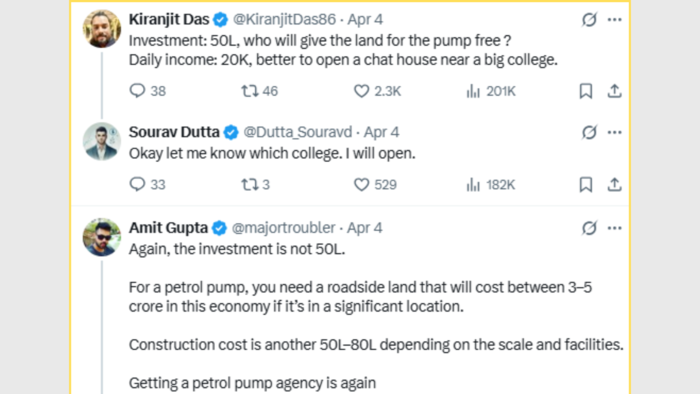View analytics of 201K views tweet

(x=491, y=91)
